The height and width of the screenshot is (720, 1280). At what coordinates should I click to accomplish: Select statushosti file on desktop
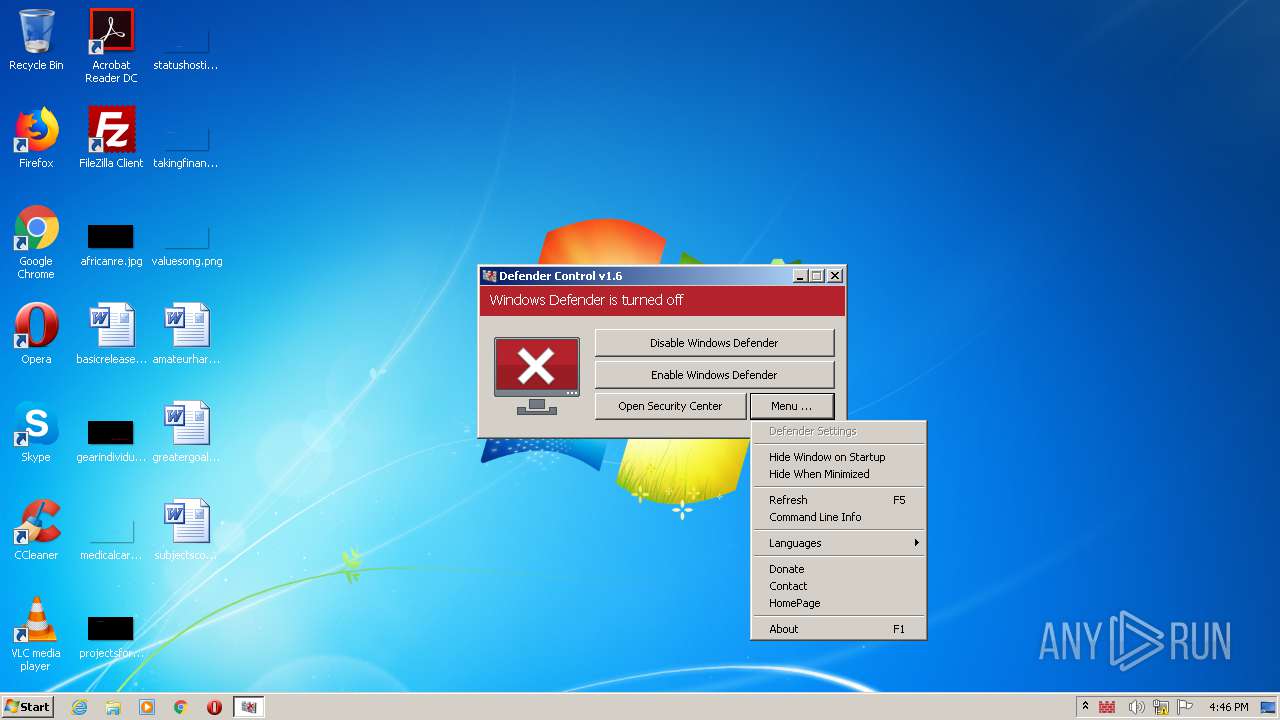pyautogui.click(x=186, y=50)
